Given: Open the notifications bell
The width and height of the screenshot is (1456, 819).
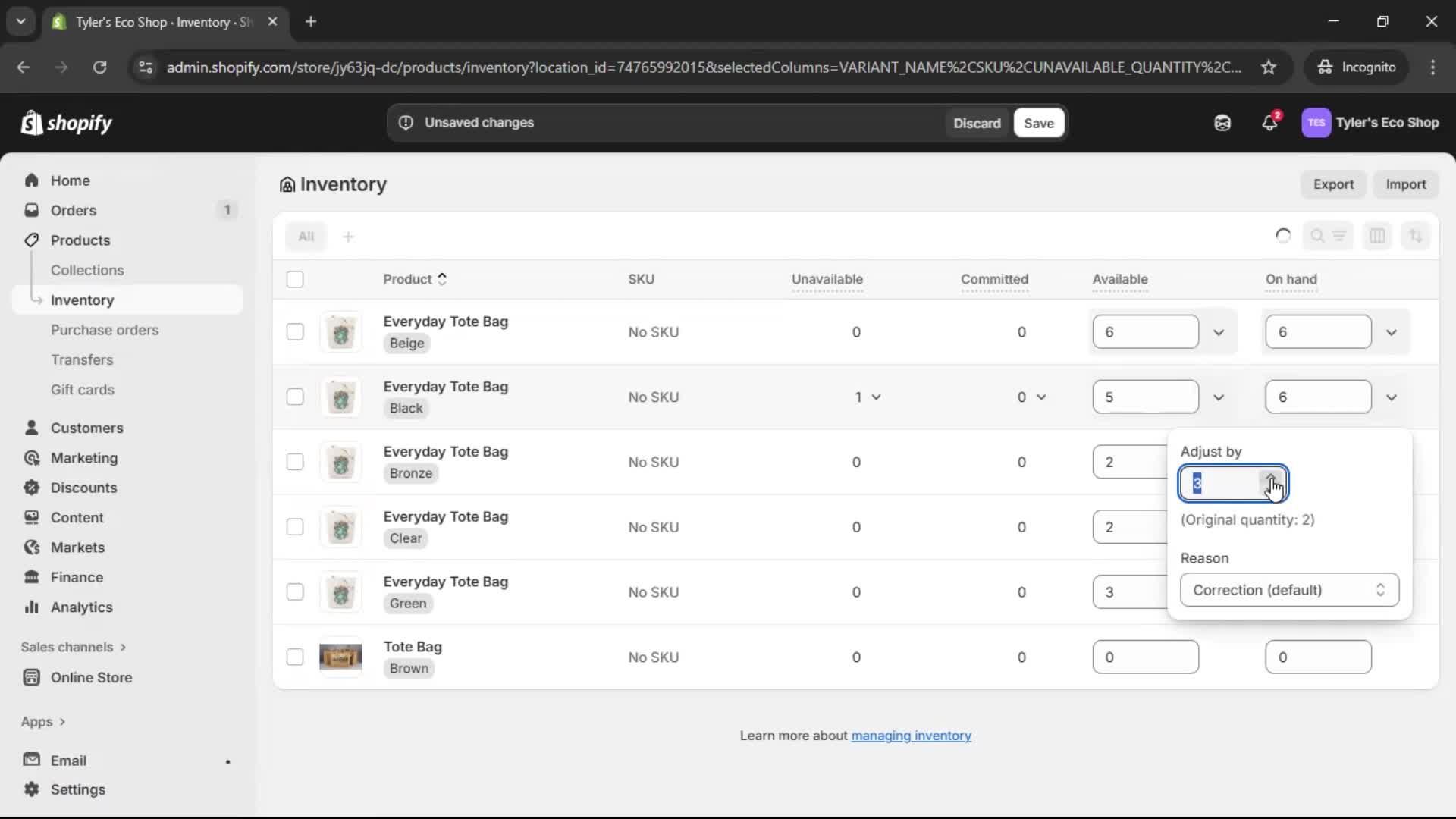Looking at the screenshot, I should pyautogui.click(x=1270, y=123).
